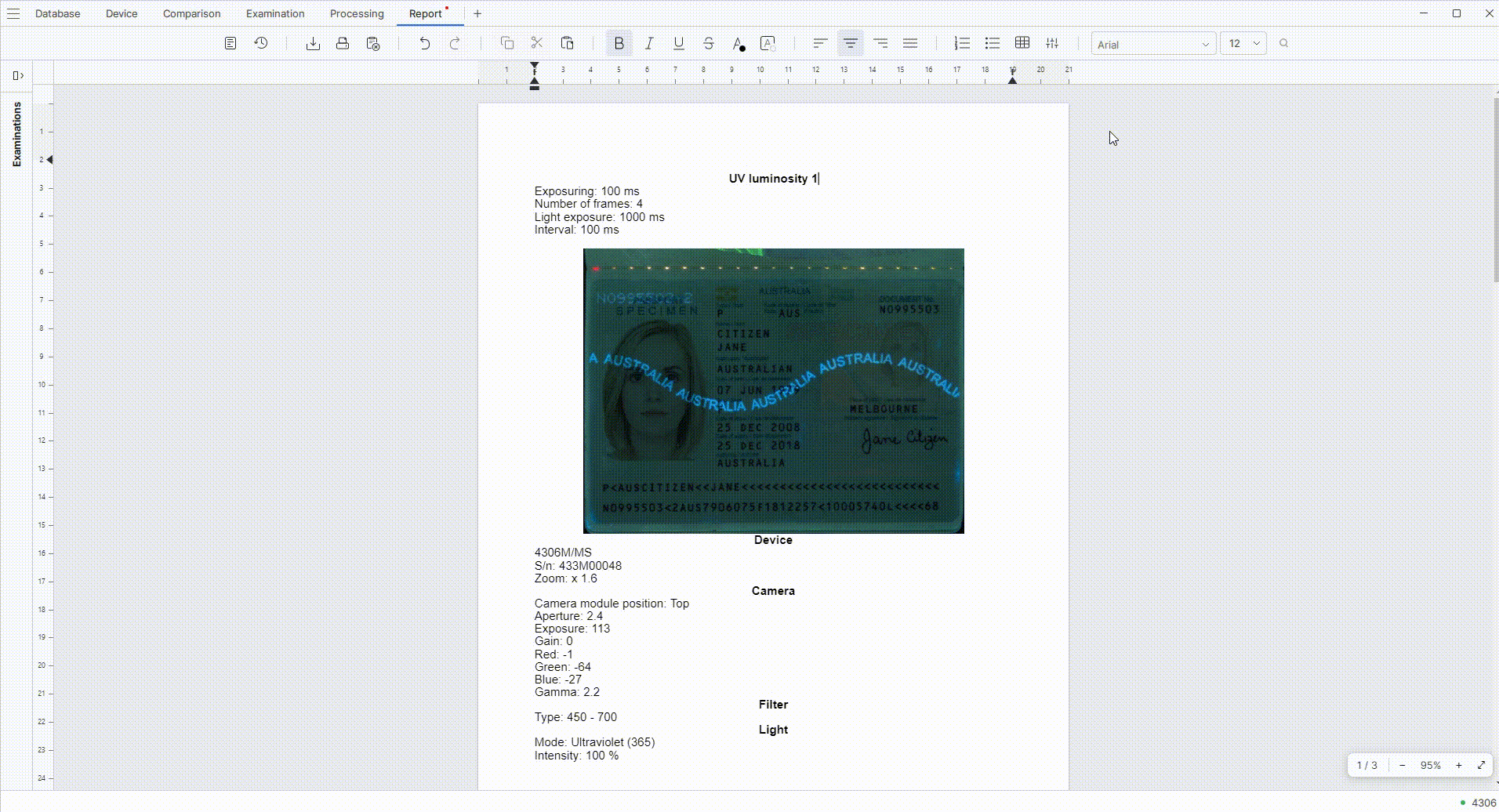Align text to the right
The height and width of the screenshot is (812, 1499).
point(880,43)
